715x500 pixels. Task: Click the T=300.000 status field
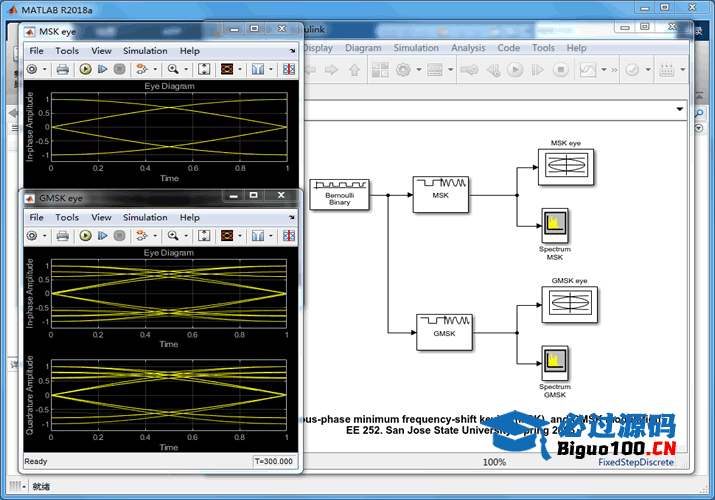pyautogui.click(x=274, y=461)
